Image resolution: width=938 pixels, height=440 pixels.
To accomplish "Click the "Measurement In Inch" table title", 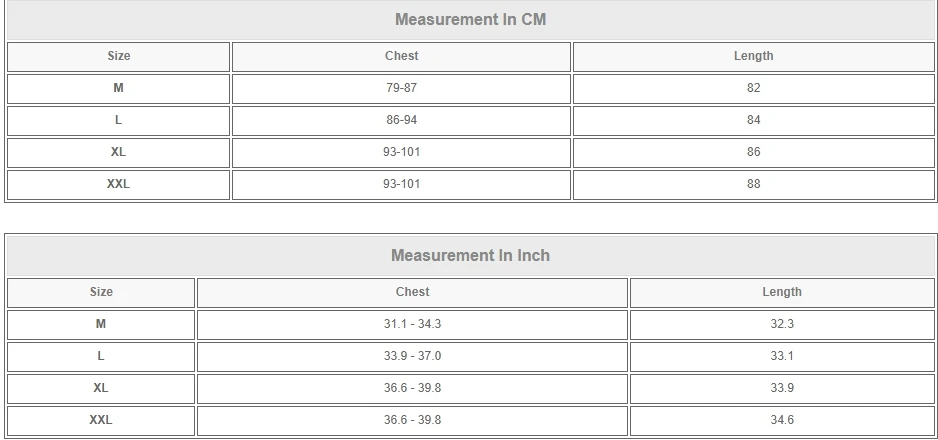I will click(470, 255).
